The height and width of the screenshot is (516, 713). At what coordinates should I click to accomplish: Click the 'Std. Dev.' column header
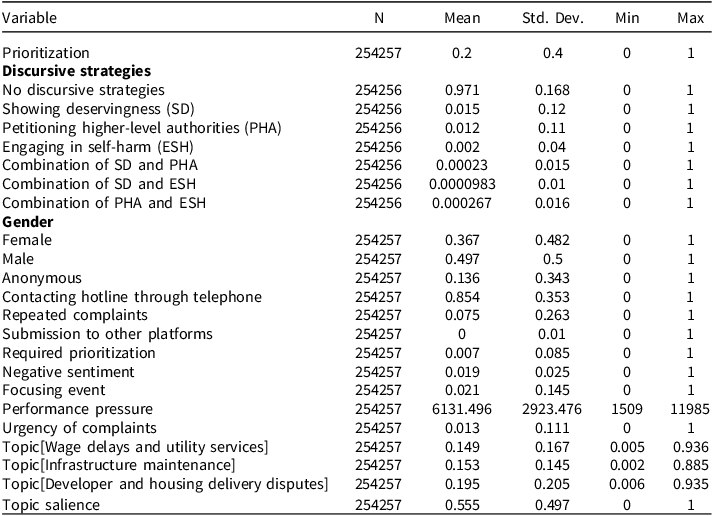pos(552,18)
